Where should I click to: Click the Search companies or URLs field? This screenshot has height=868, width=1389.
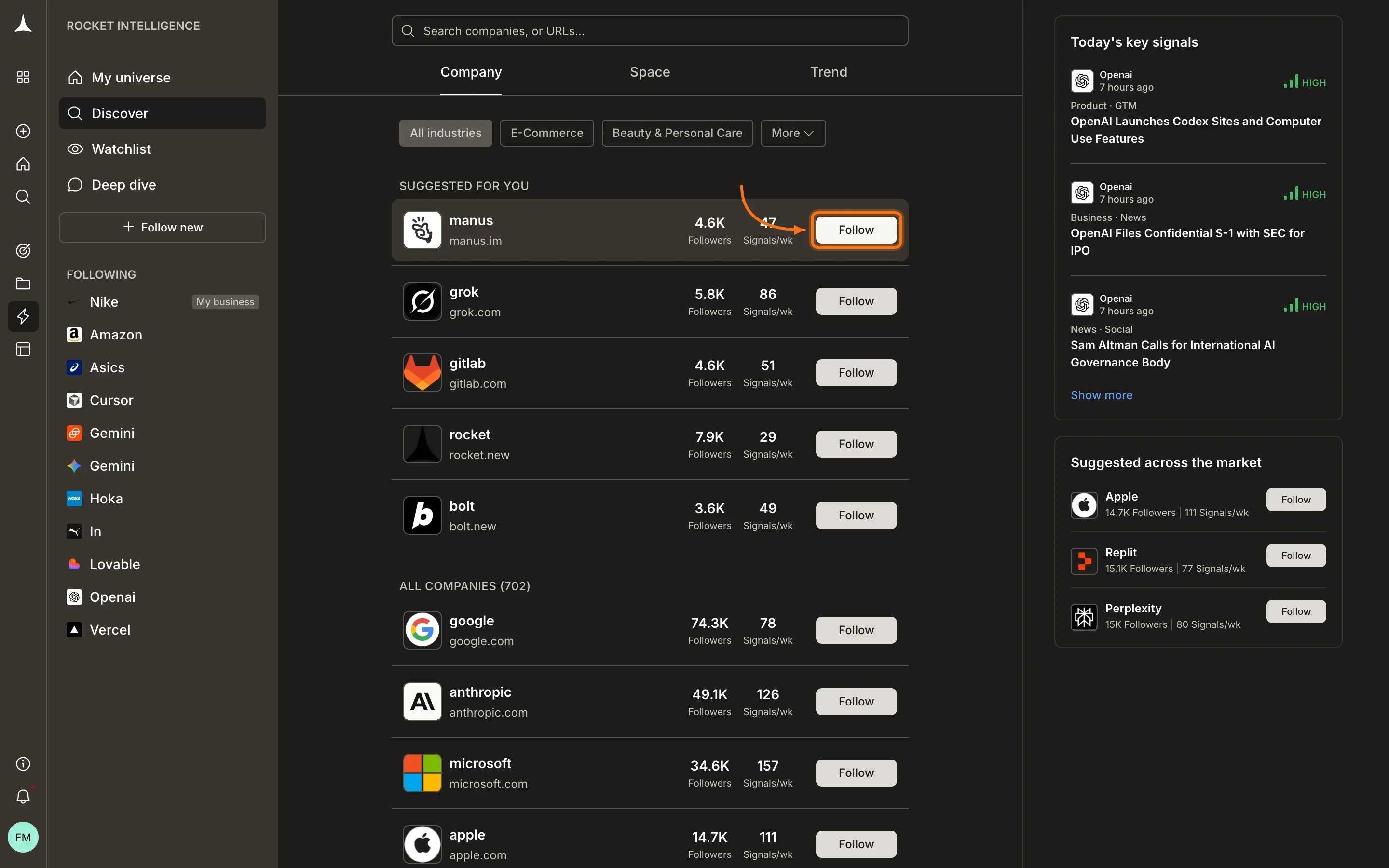(x=650, y=31)
